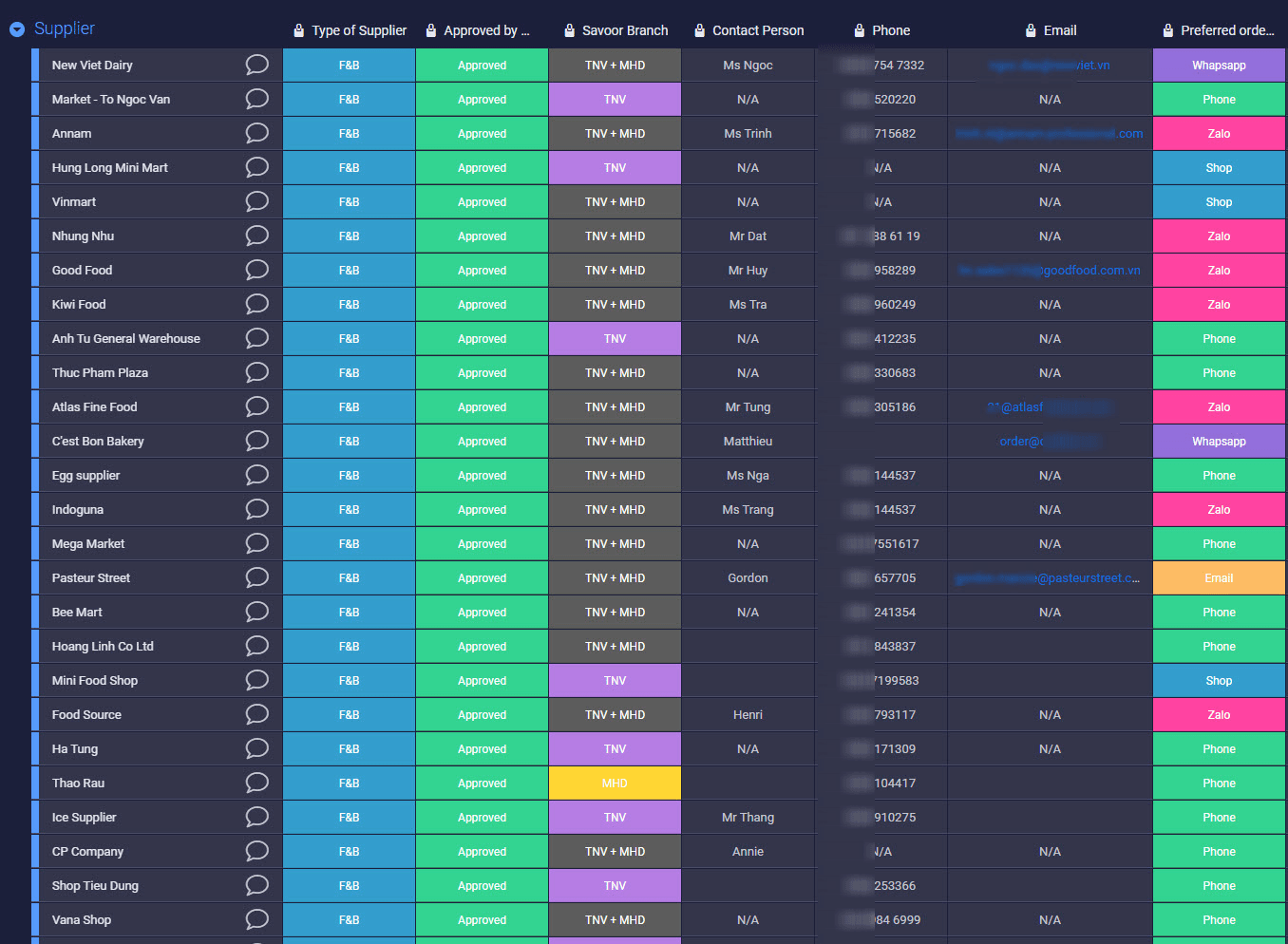Image resolution: width=1288 pixels, height=944 pixels.
Task: Select empty contact person cell for Hoang Linh Co Ltd
Action: pyautogui.click(x=748, y=647)
